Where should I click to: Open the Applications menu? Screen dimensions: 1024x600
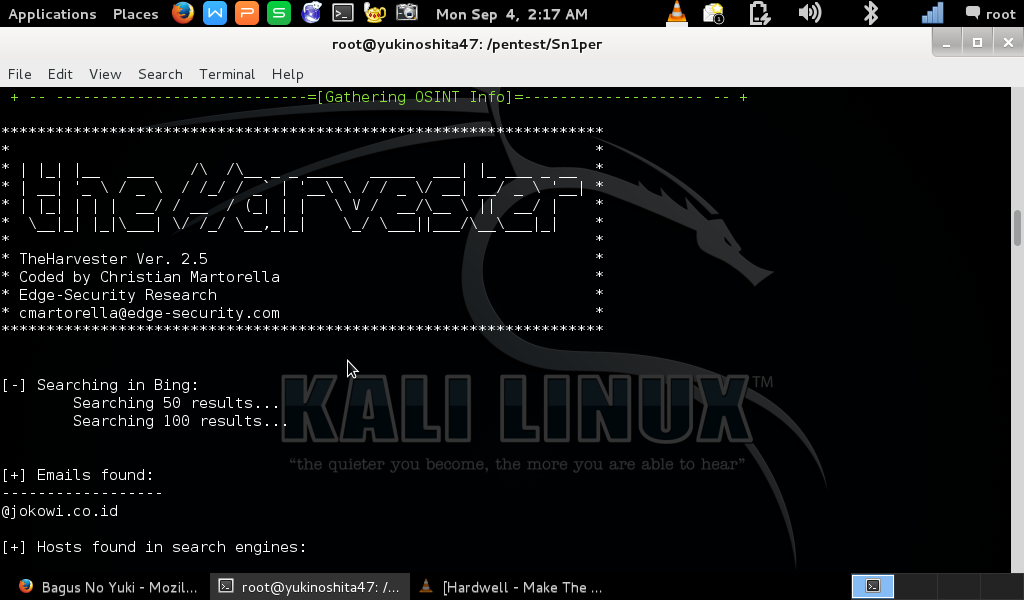point(52,14)
